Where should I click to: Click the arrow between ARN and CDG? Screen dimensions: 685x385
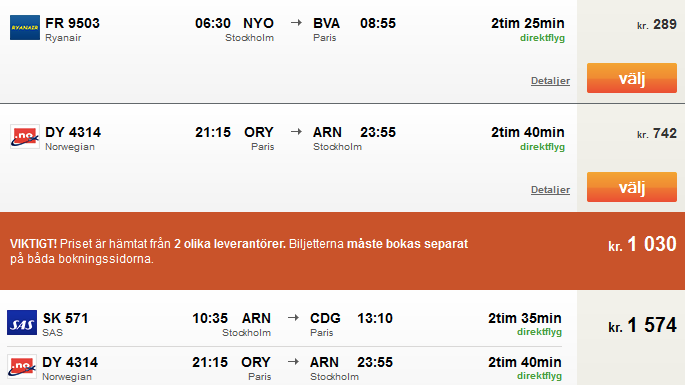coord(293,318)
